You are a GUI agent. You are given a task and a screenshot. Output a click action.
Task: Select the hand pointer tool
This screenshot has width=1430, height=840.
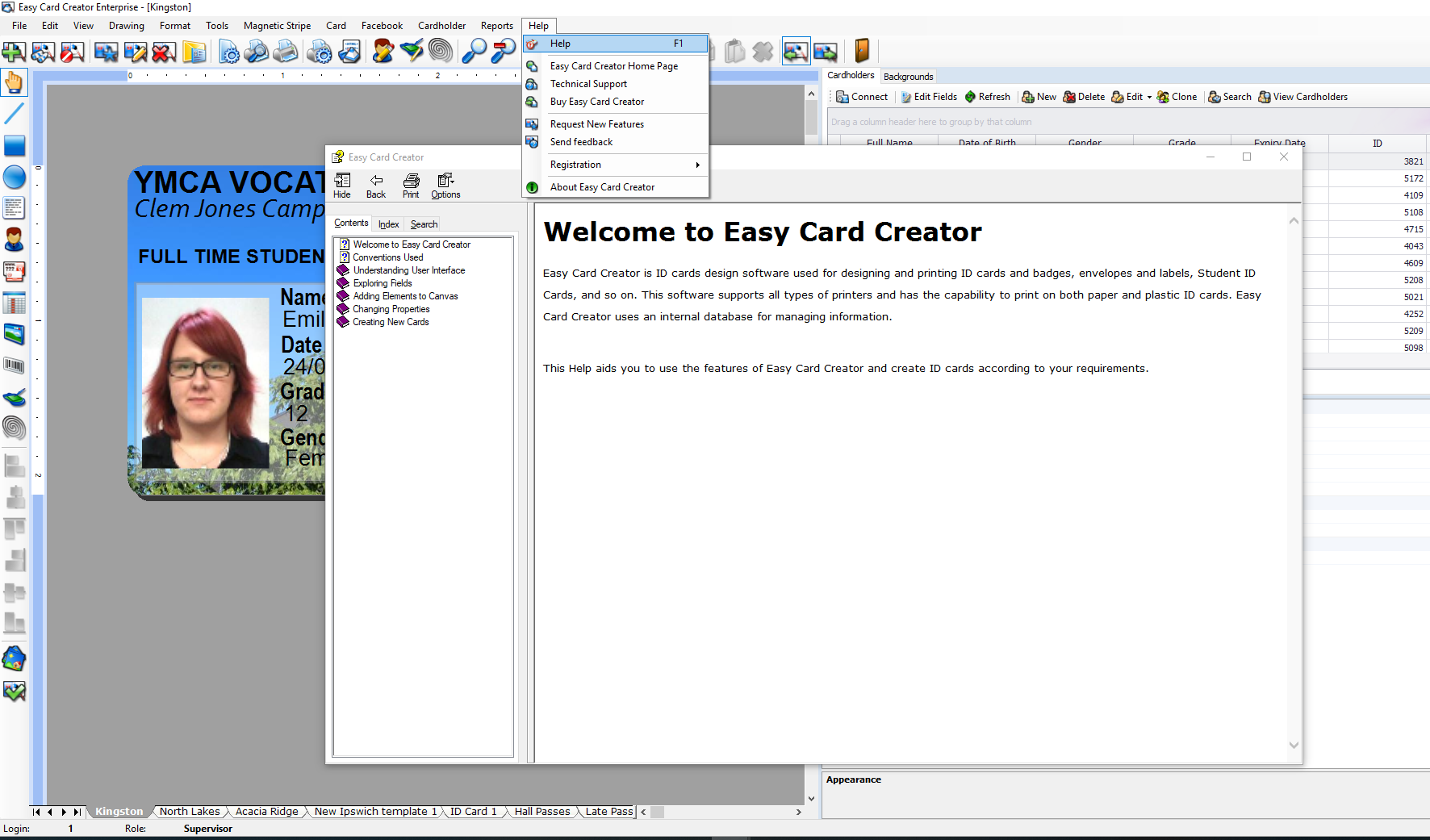[x=14, y=82]
